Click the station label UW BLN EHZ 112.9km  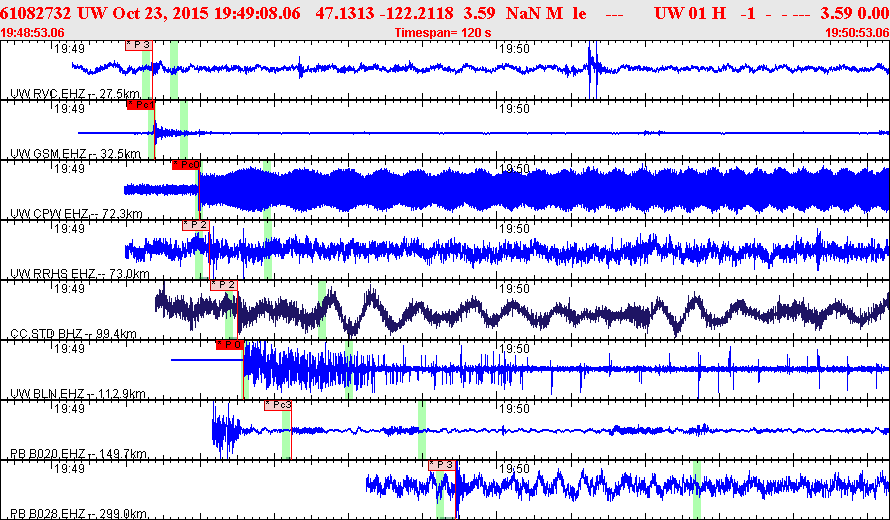[78, 394]
